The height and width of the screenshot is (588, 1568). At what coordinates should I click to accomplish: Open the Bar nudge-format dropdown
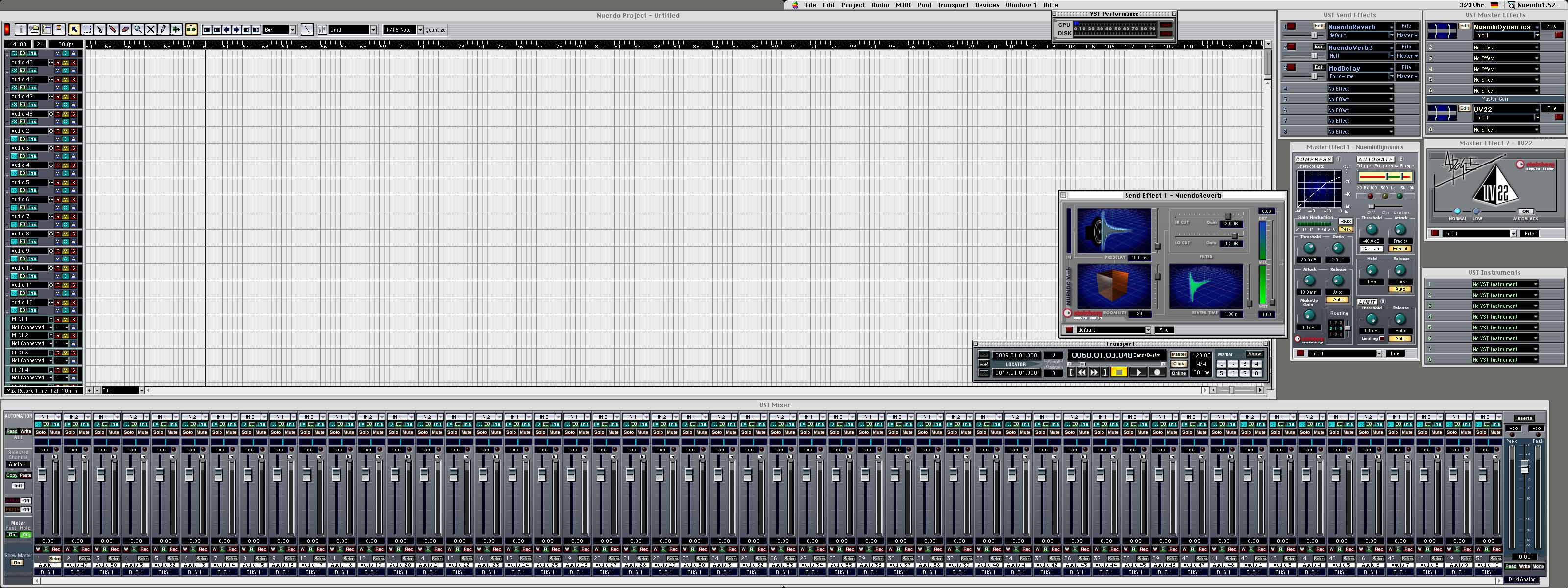(x=279, y=30)
